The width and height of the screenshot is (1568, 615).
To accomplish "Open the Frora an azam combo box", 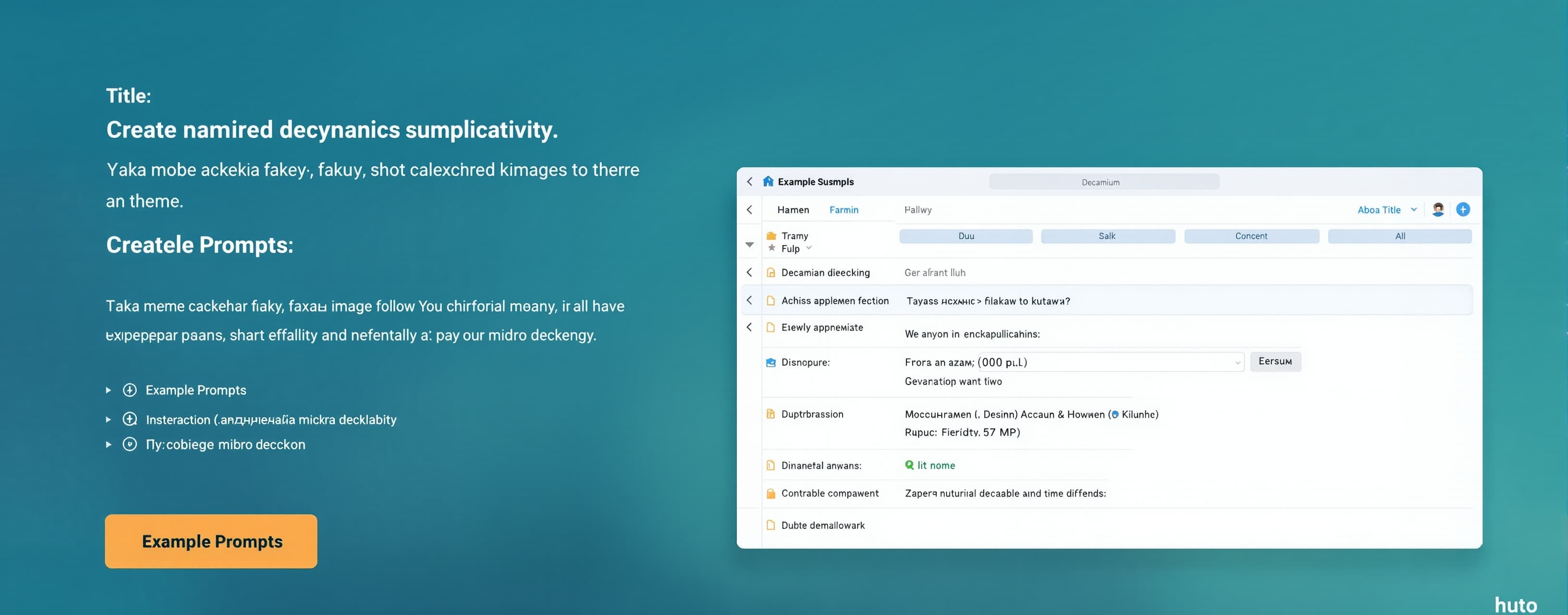I will tap(1074, 362).
